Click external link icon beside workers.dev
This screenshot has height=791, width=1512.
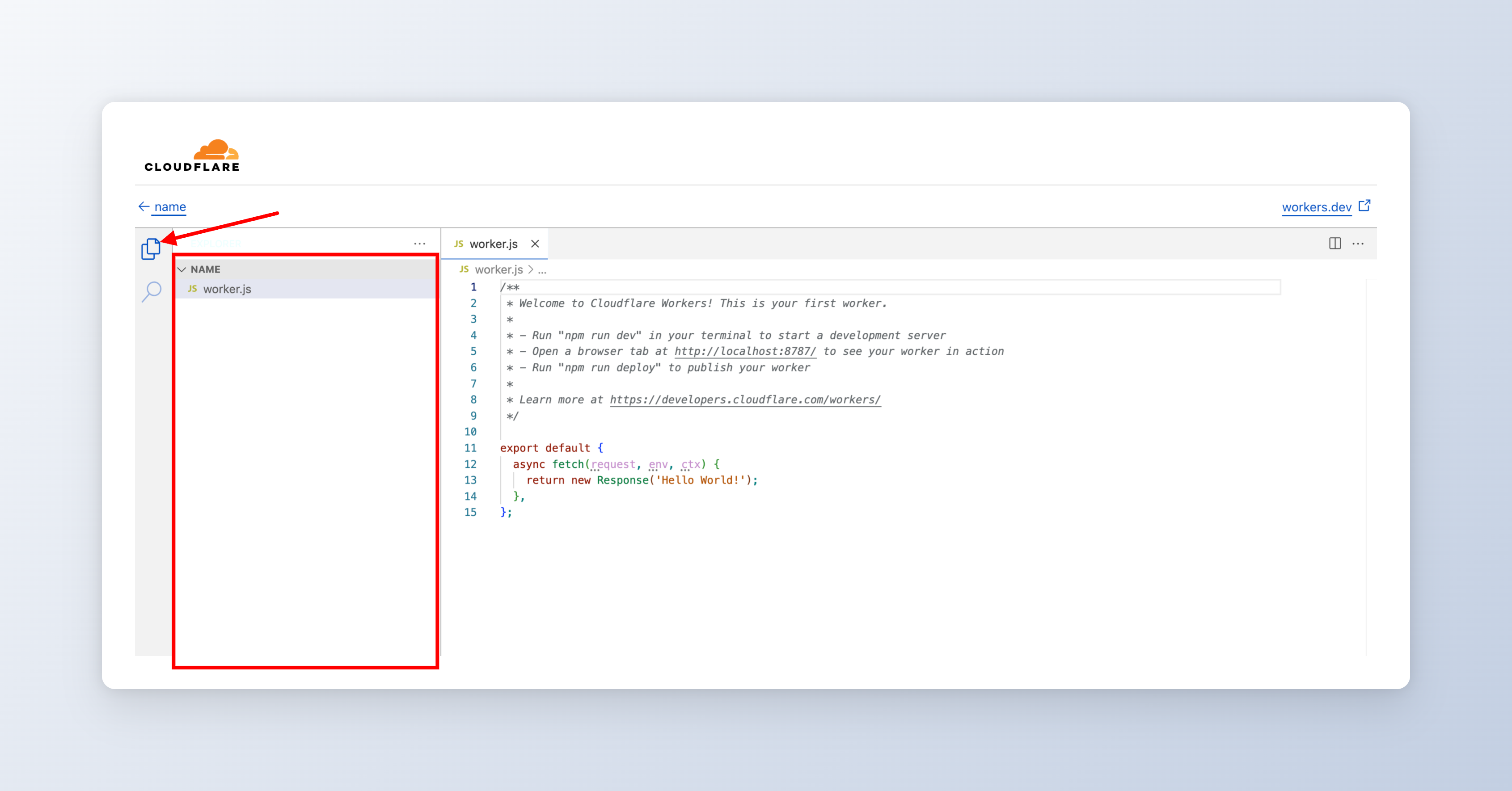1364,206
